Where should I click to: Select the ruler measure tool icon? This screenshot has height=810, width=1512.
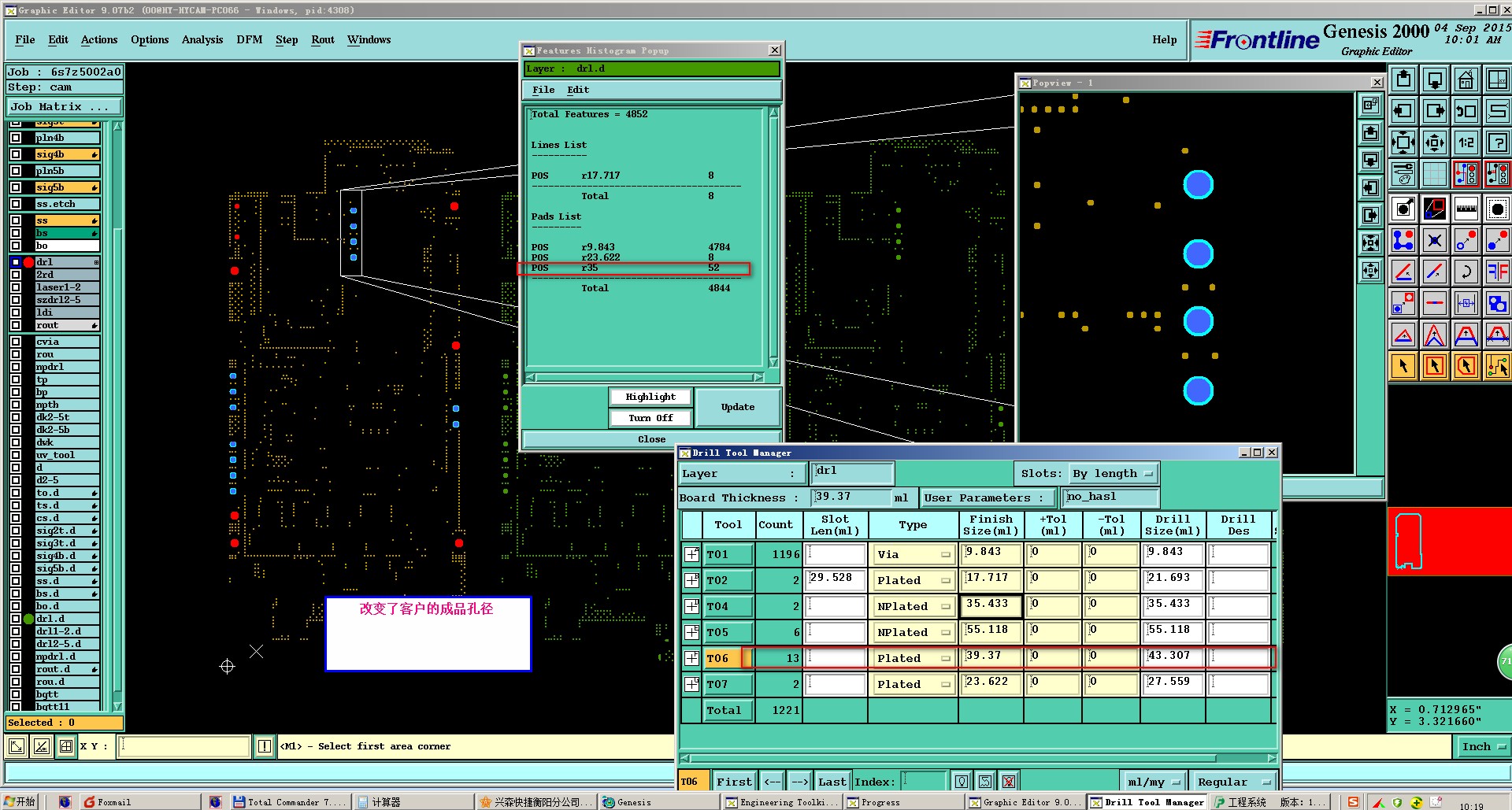coord(1466,209)
